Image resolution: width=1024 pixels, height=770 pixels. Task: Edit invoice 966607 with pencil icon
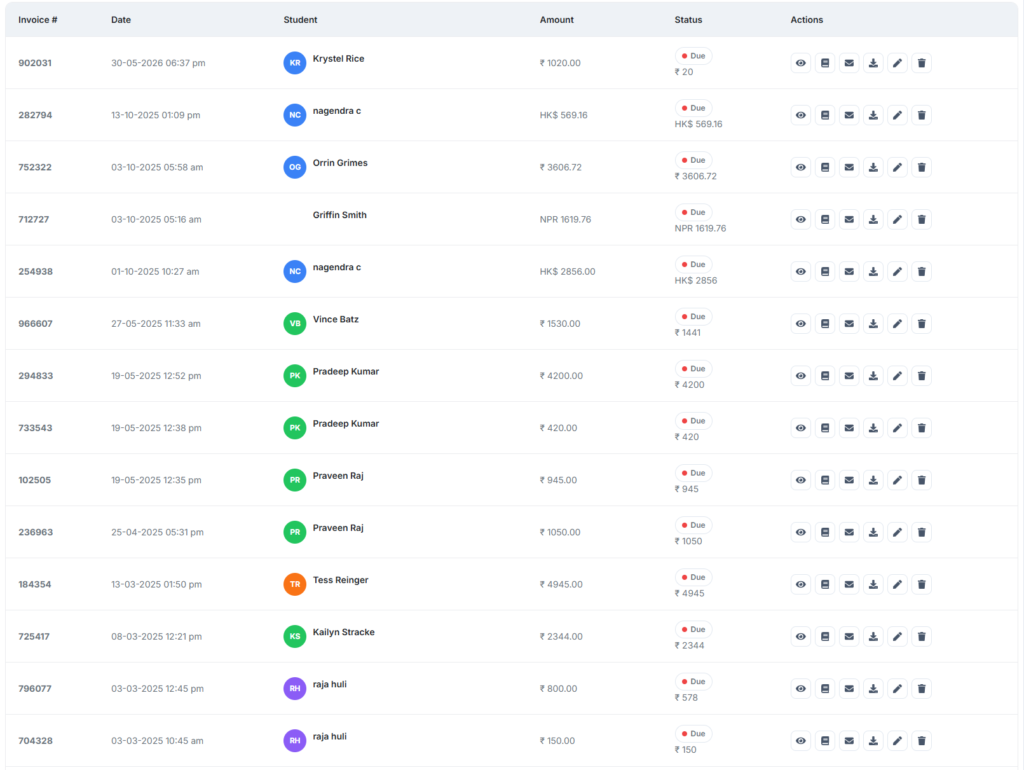897,324
